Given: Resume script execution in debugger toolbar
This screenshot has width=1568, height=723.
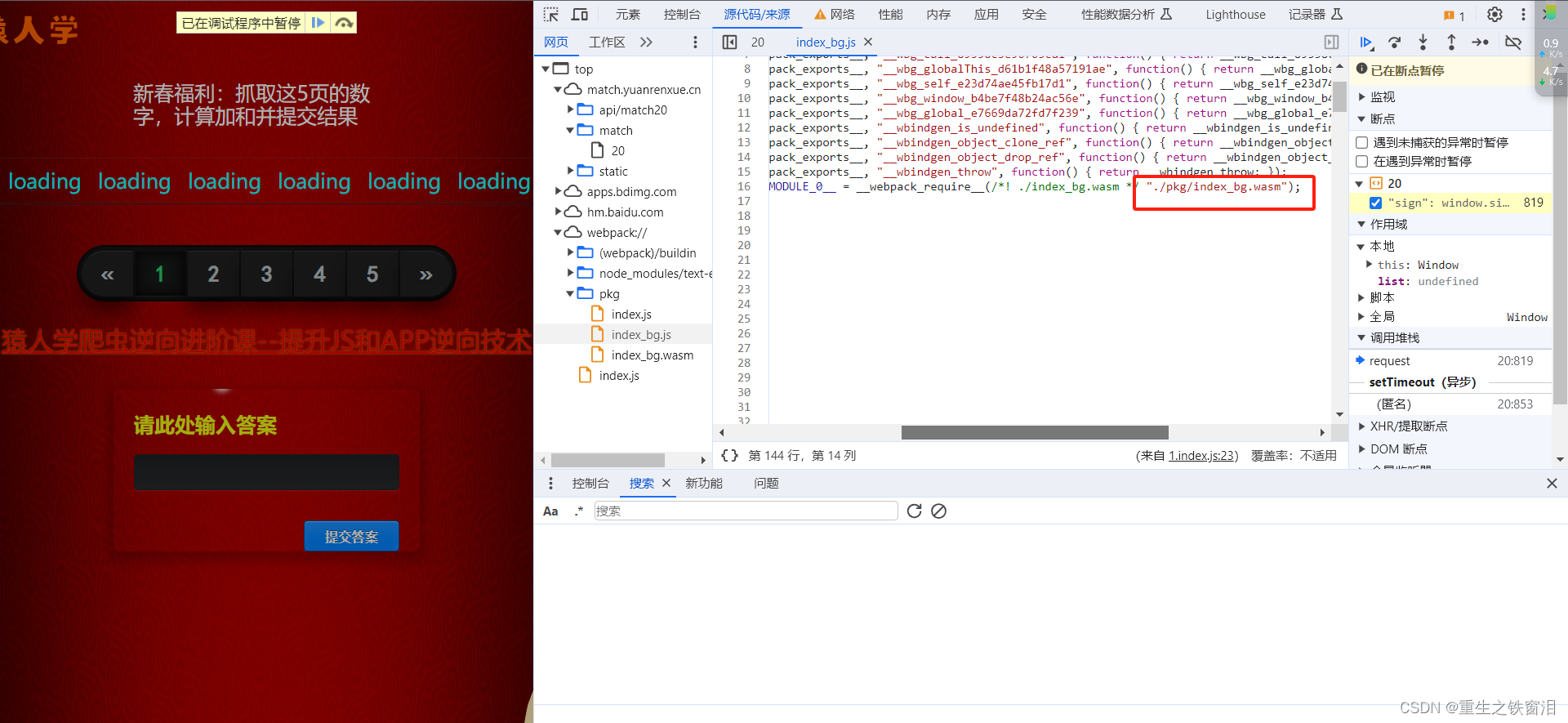Looking at the screenshot, I should (1366, 42).
